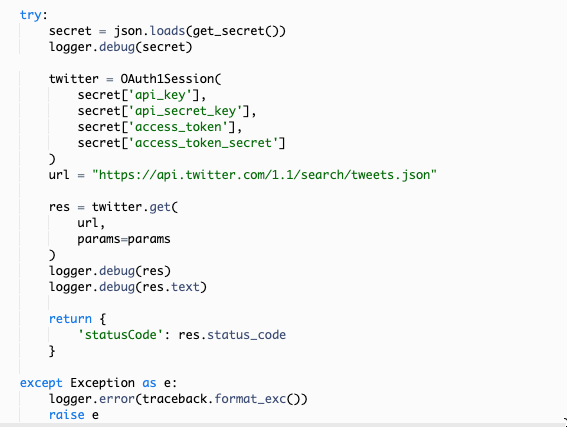Image resolution: width=567 pixels, height=427 pixels.
Task: Place cursor at params=params argument
Action: pyautogui.click(x=124, y=239)
